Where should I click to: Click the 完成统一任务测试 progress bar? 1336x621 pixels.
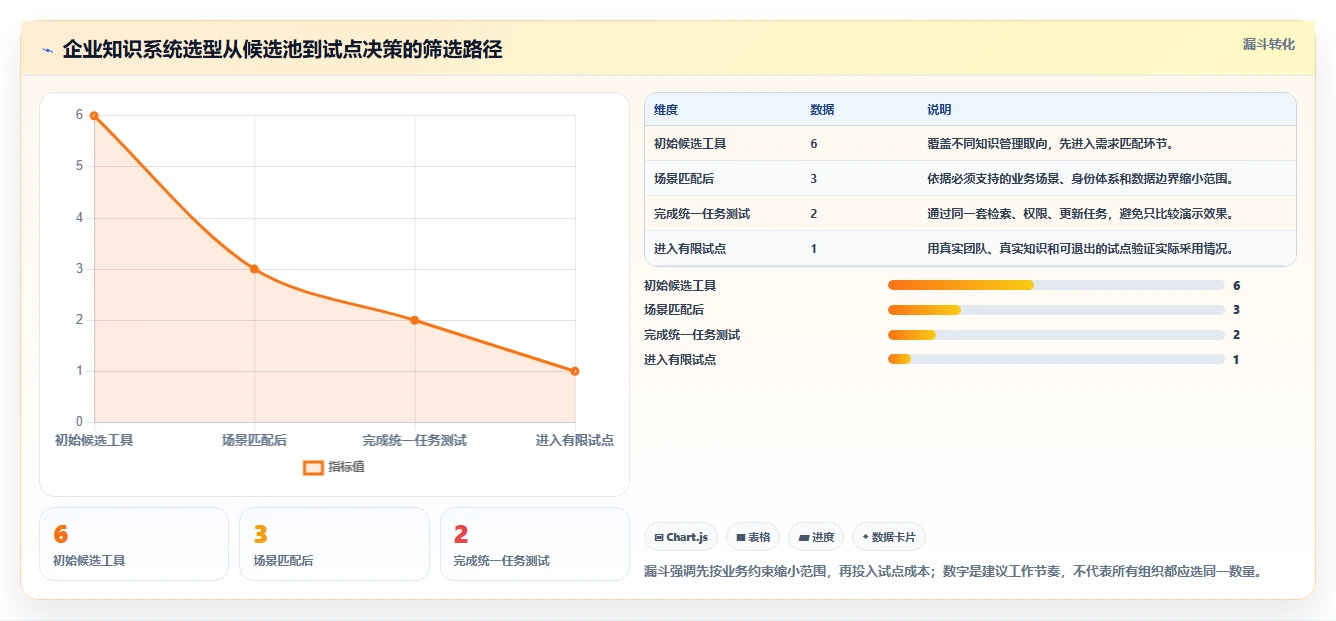(1056, 335)
